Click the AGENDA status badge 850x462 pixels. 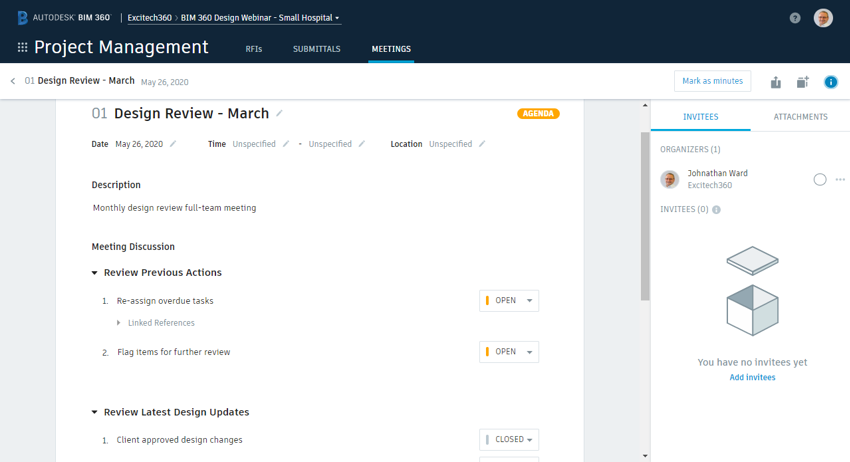point(538,113)
